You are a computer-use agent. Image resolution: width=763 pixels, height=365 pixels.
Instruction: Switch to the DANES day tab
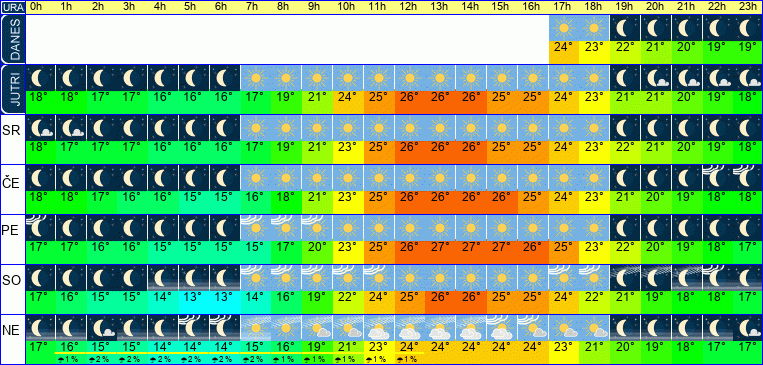pos(12,39)
